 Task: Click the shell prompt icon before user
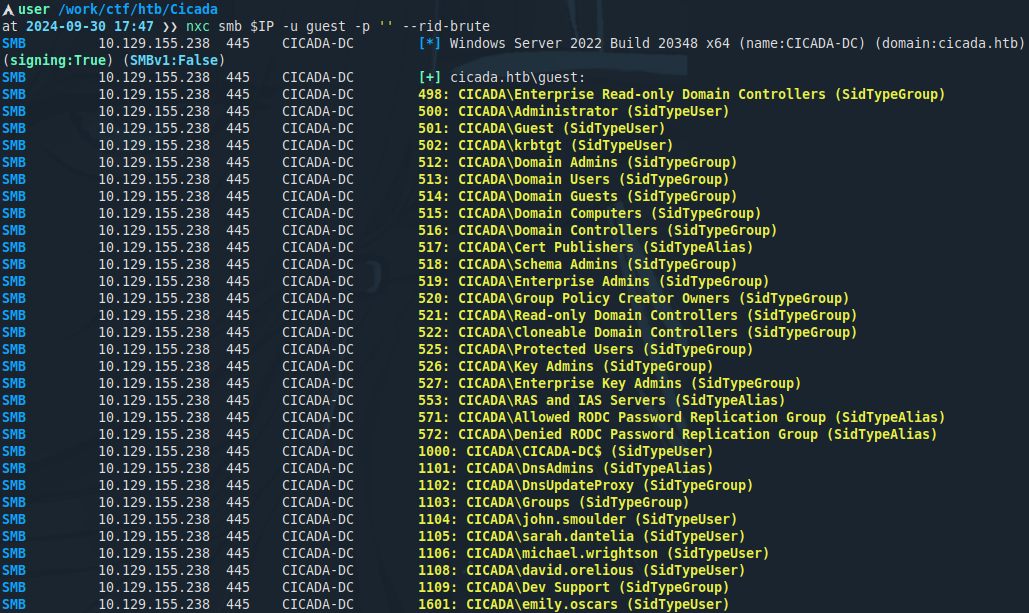(x=8, y=10)
